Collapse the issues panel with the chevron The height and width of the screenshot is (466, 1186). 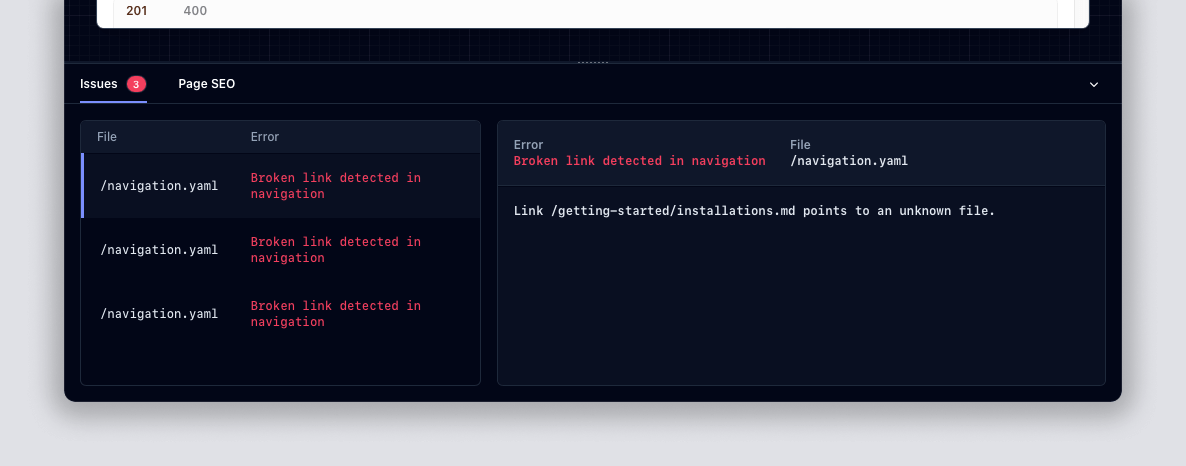click(1093, 85)
